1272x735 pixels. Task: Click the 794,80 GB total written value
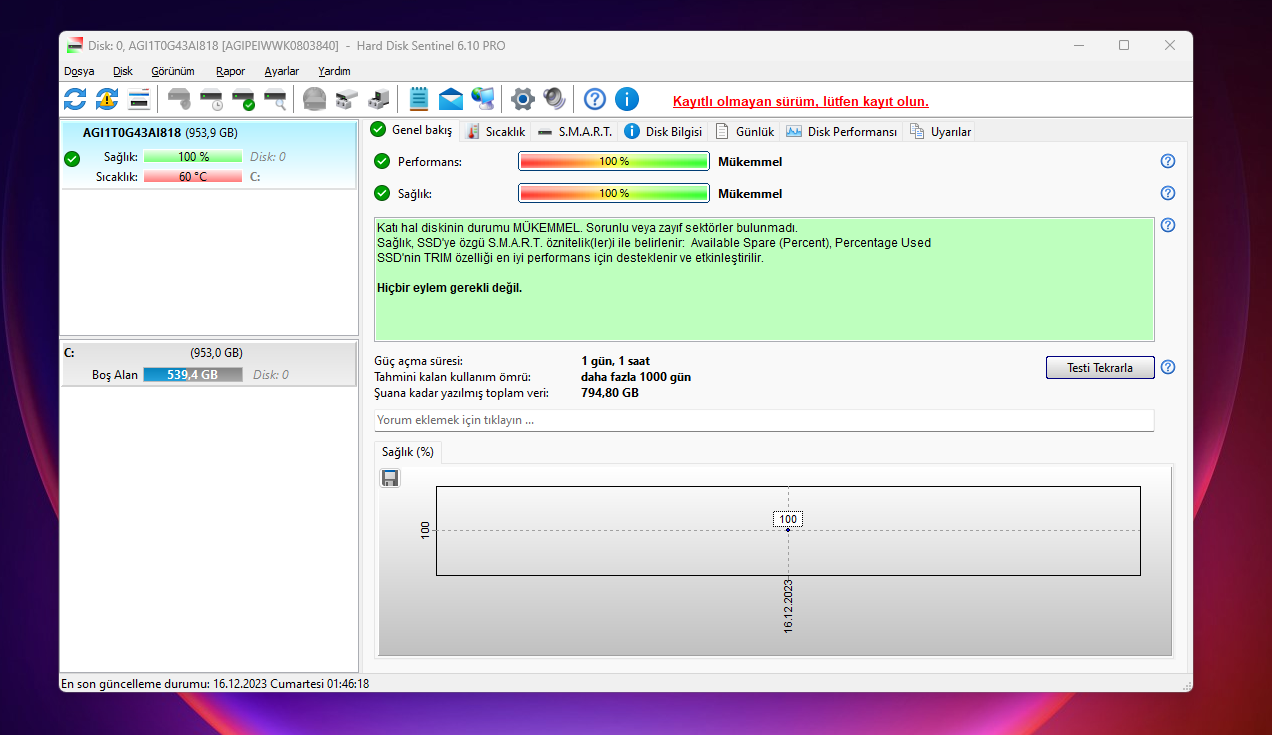(x=609, y=393)
